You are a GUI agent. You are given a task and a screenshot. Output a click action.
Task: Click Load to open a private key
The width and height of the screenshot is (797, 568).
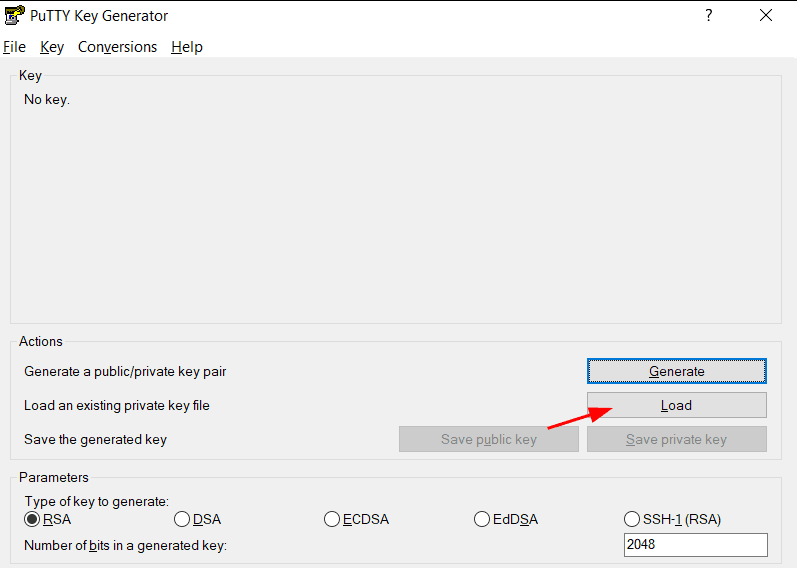[676, 405]
